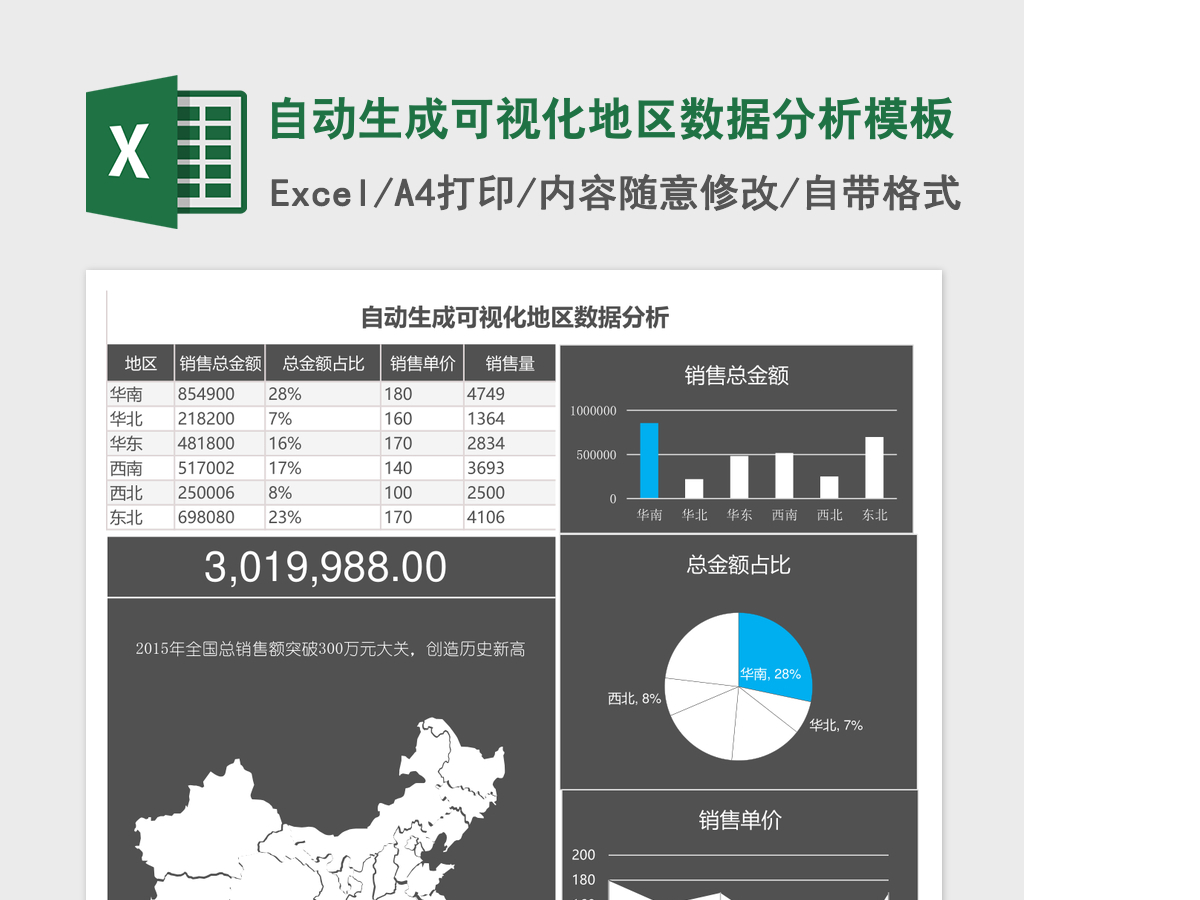Click the 总金额占比 column header
Viewport: 1200px width, 900px height.
pos(323,363)
